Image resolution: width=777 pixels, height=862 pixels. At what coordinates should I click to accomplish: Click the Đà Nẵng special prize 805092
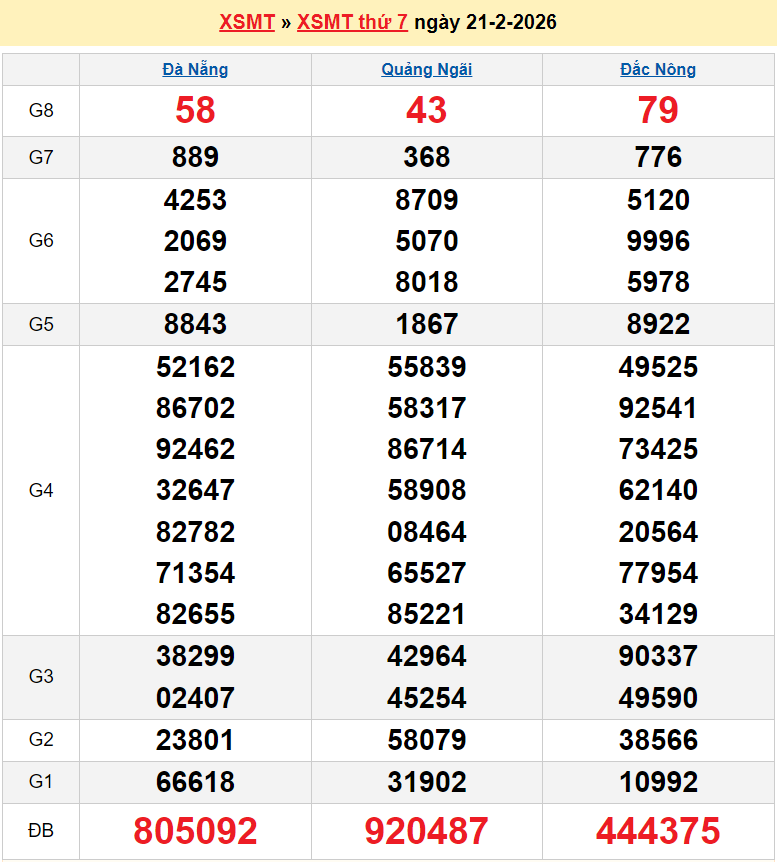click(195, 831)
